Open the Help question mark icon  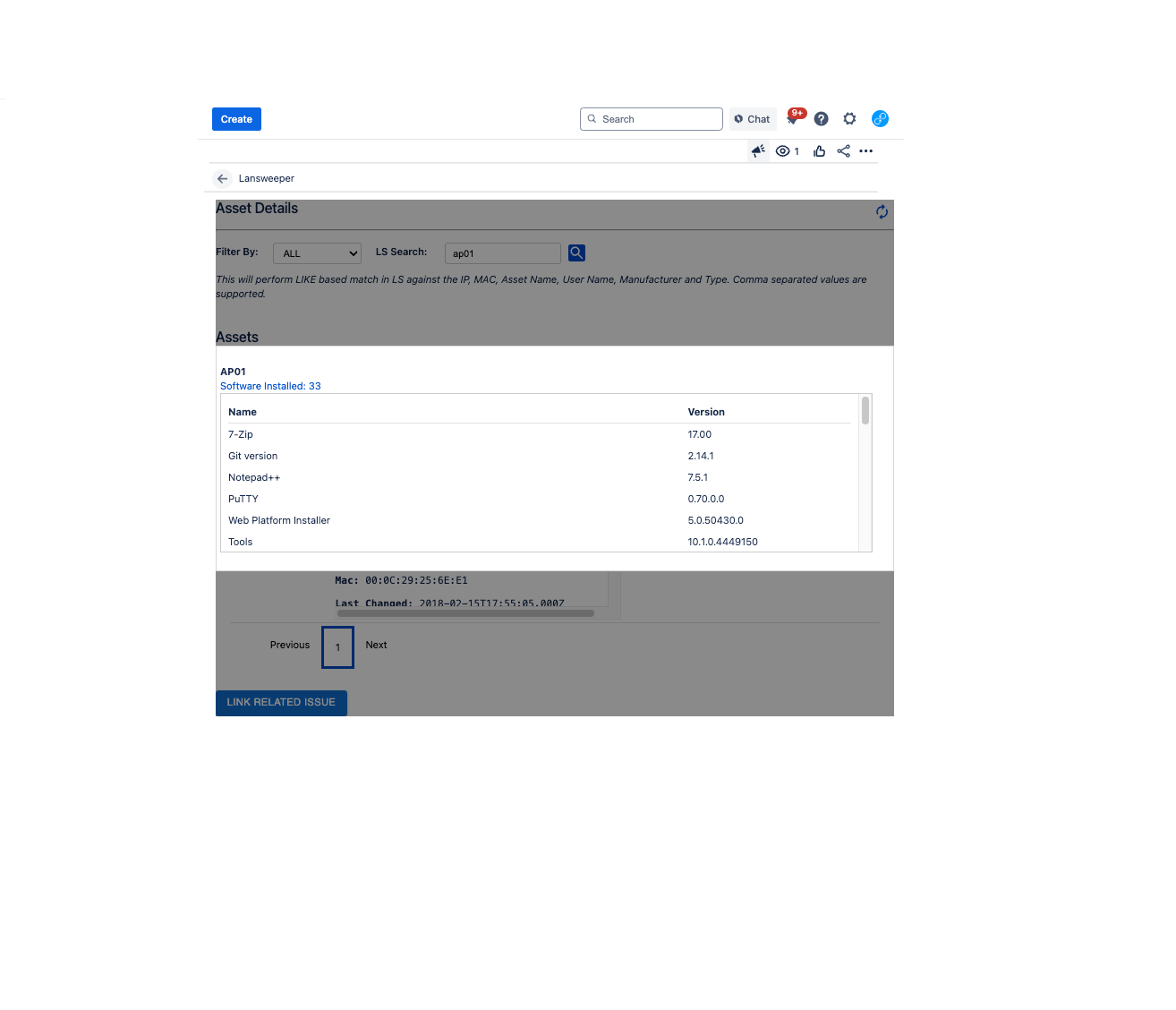click(x=822, y=119)
